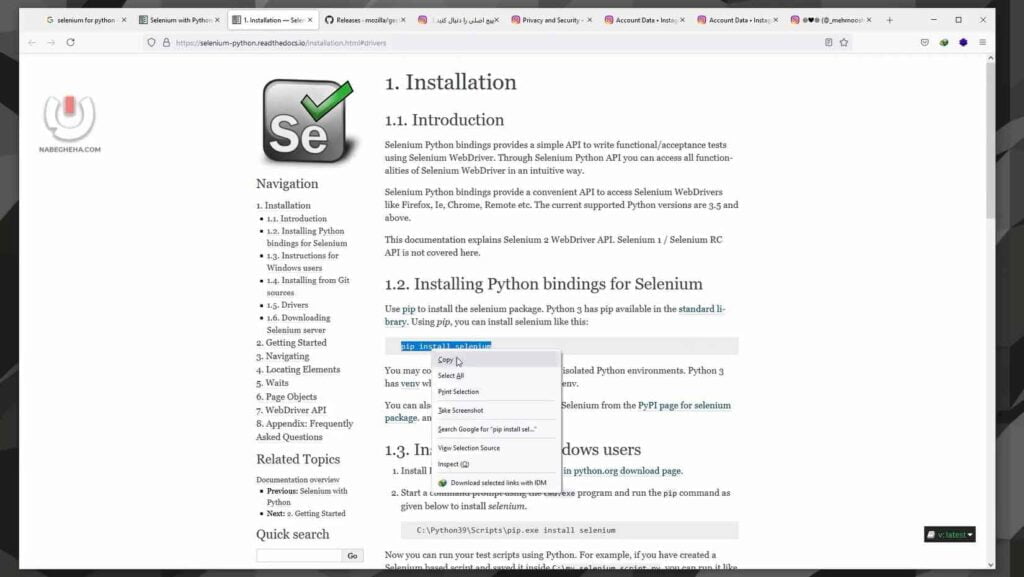
Task: Go back with the browser back arrow
Action: pos(32,42)
